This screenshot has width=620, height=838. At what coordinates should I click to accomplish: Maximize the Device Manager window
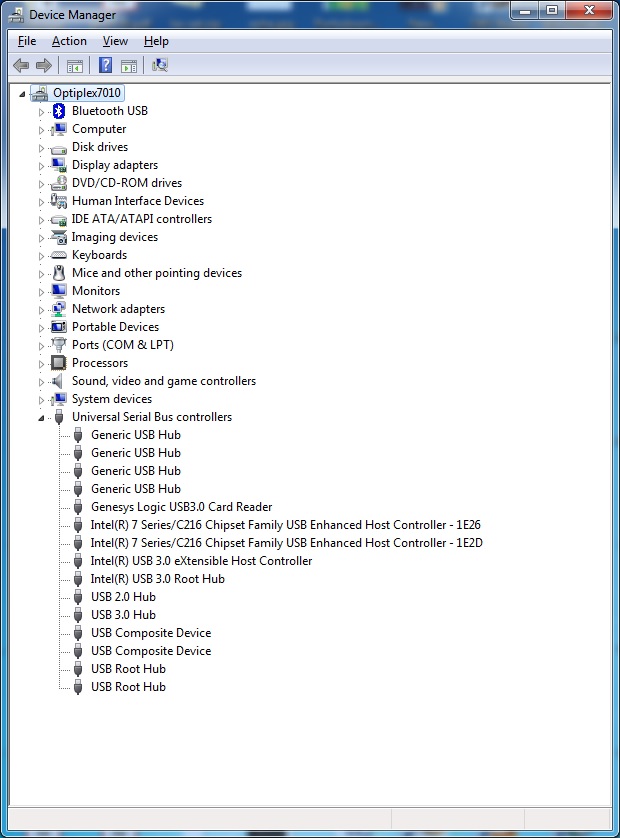click(x=552, y=10)
